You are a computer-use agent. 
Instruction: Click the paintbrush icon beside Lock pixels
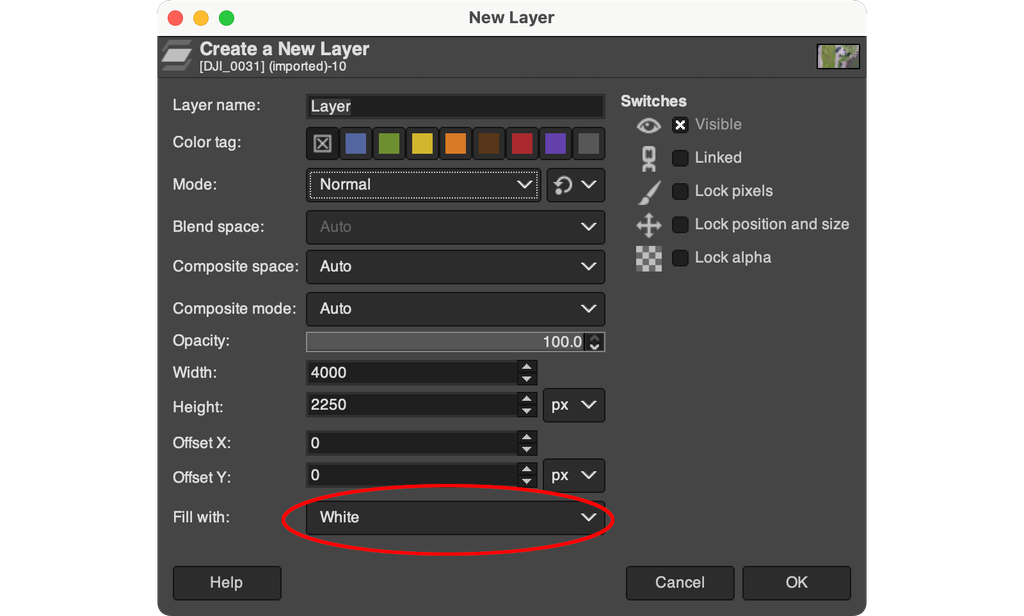pyautogui.click(x=648, y=190)
